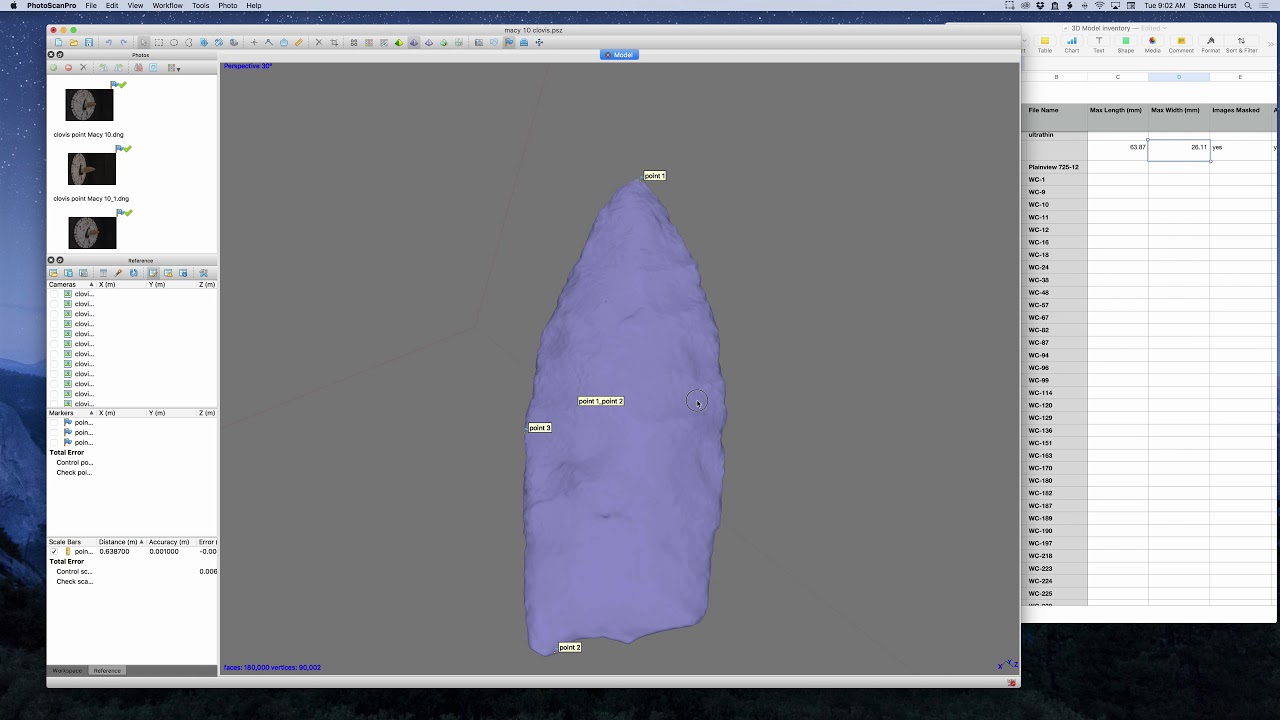Viewport: 1280px width, 720px height.
Task: Open the Tools menu
Action: click(201, 6)
